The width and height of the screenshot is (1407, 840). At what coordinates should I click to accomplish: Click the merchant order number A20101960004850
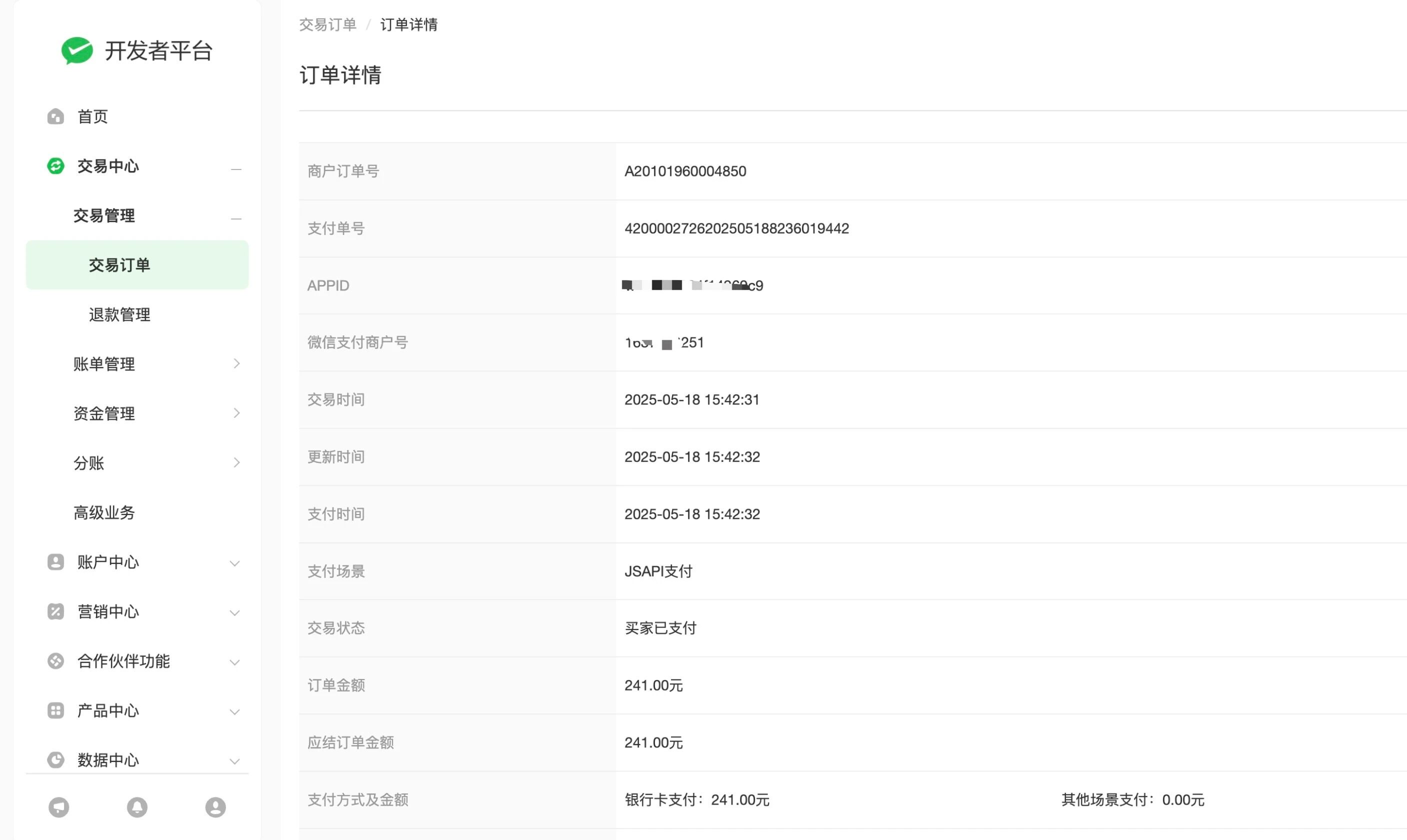point(685,171)
